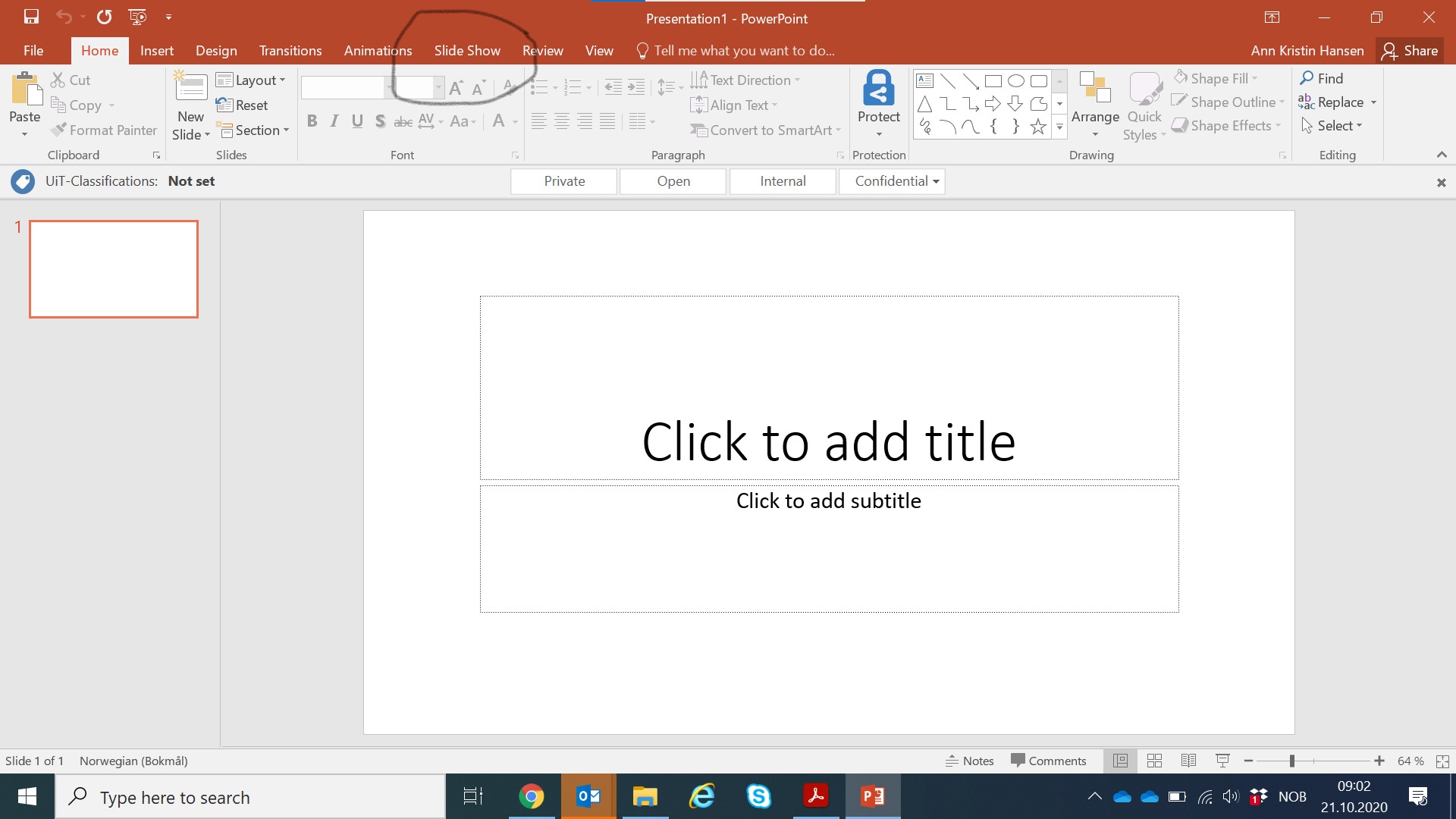Open PowerPoint from the Windows taskbar
Screen dimensions: 1456x819
pos(873,796)
